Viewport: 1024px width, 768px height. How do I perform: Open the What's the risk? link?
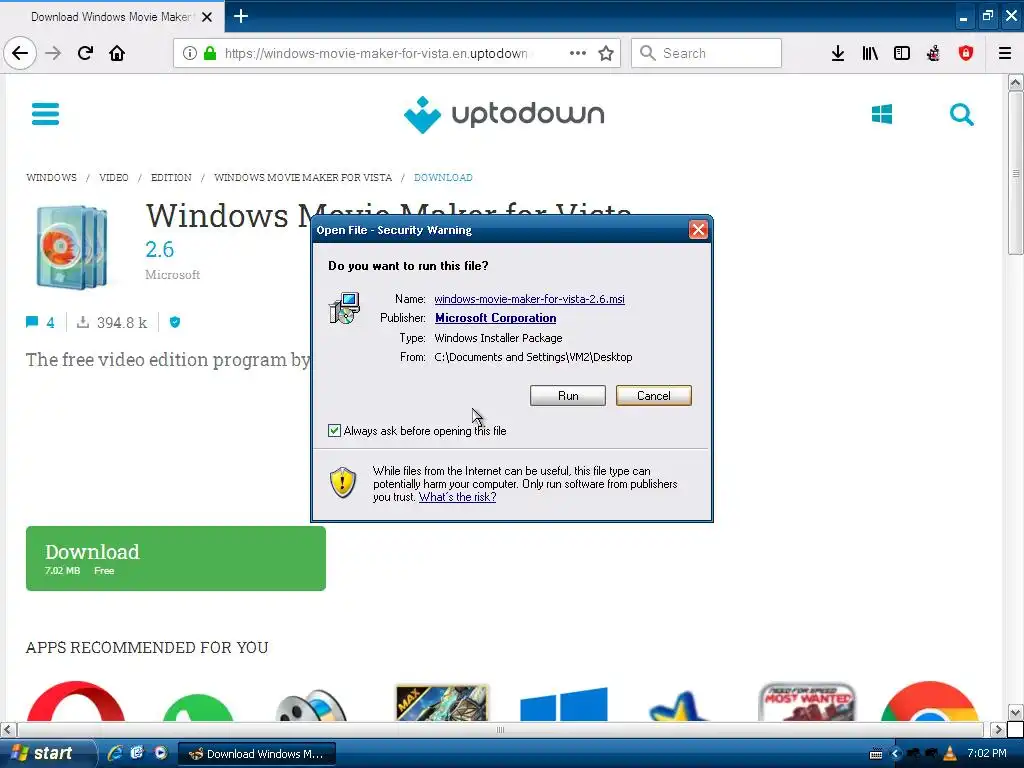pyautogui.click(x=457, y=497)
